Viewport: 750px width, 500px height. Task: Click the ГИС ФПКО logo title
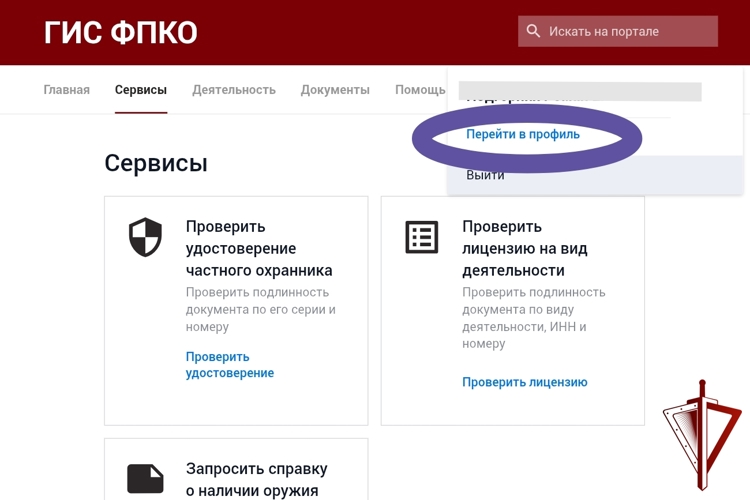(121, 33)
